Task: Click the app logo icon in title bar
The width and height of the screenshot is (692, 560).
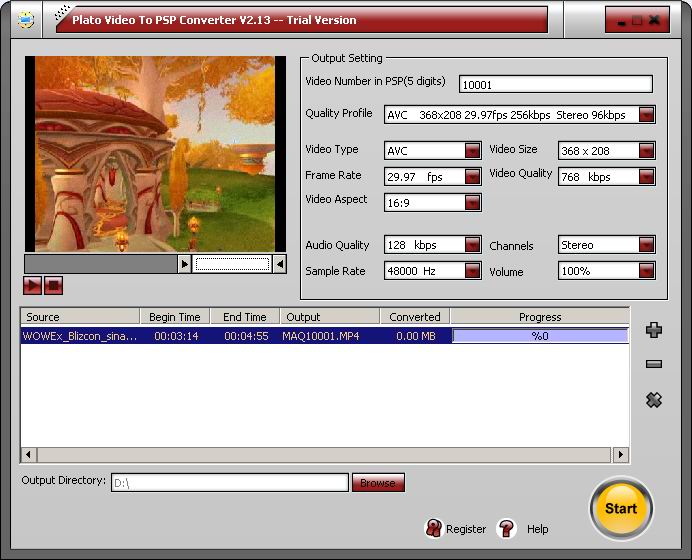Action: 26,20
